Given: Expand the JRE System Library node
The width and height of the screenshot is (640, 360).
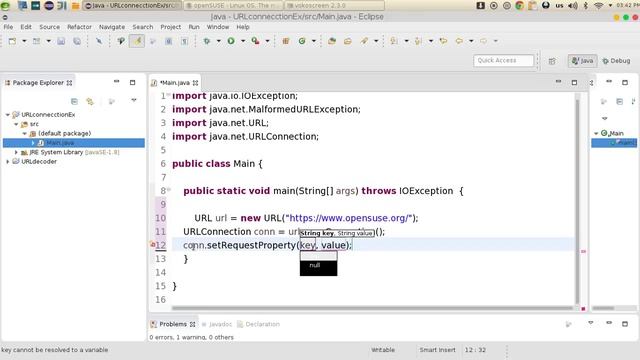Looking at the screenshot, I should click(16, 152).
